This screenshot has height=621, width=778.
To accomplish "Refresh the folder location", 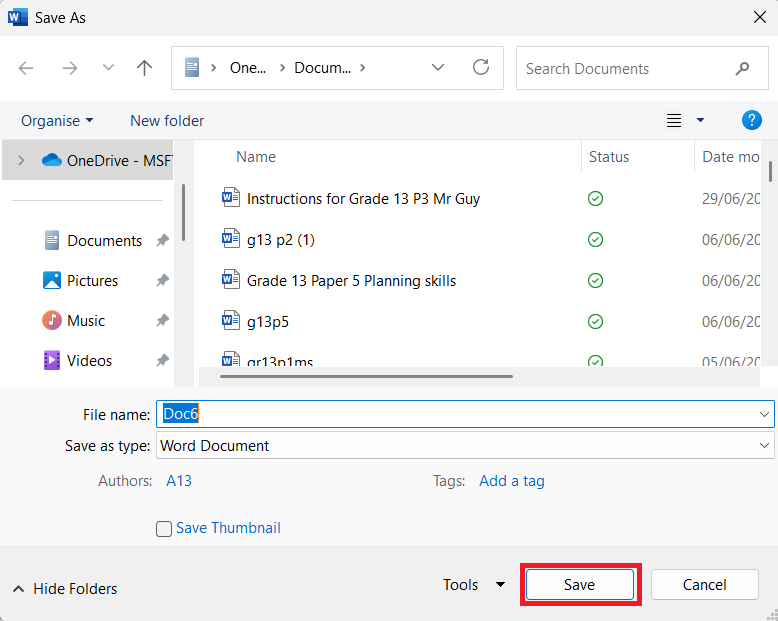I will 480,67.
